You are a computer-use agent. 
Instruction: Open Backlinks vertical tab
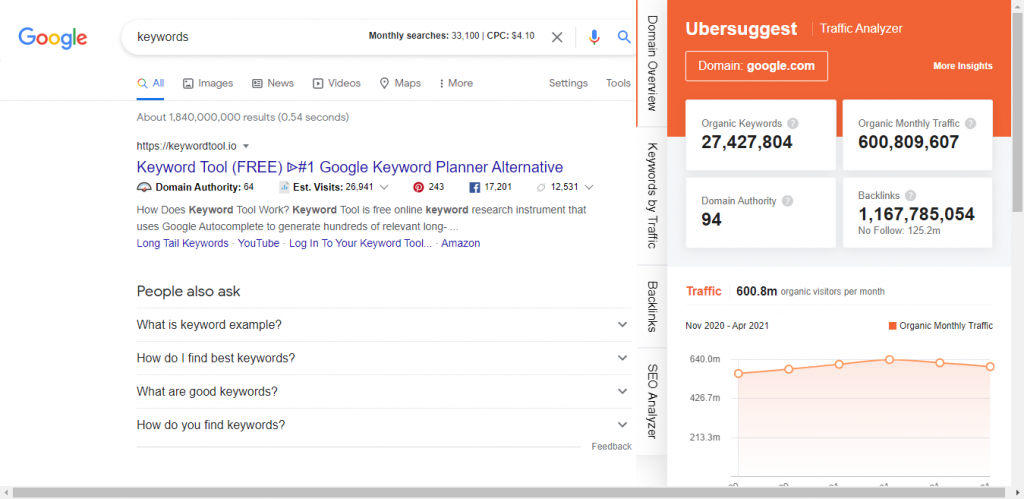tap(652, 306)
